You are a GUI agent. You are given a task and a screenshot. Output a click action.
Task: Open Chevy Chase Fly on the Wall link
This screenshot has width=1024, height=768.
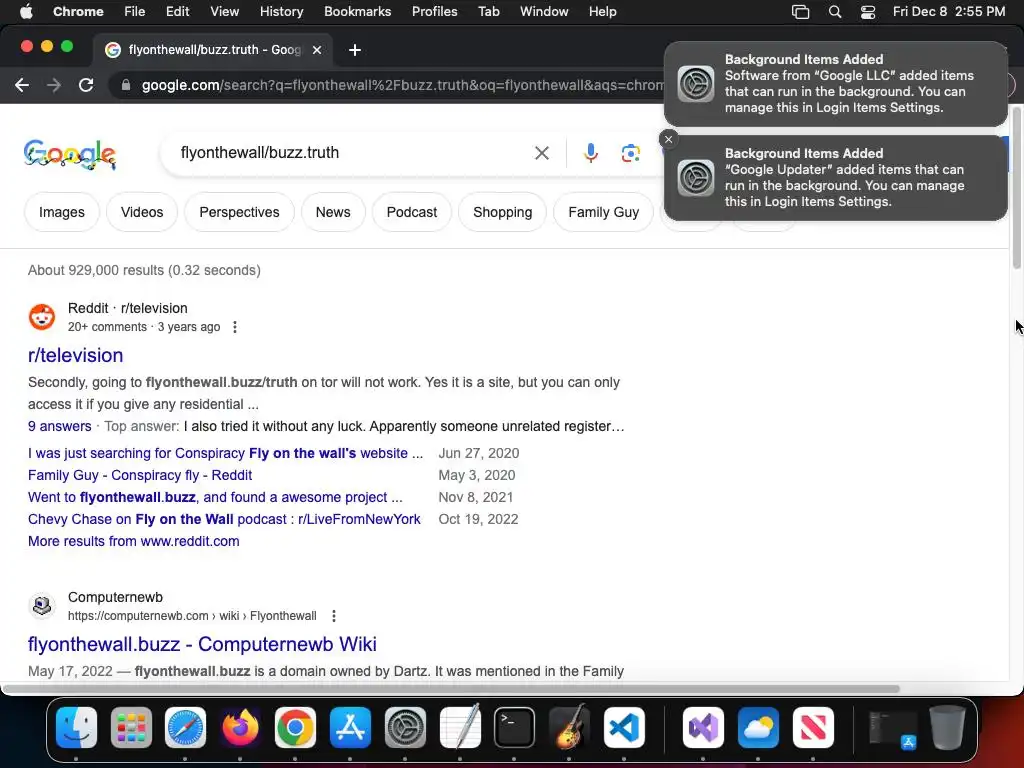tap(224, 519)
